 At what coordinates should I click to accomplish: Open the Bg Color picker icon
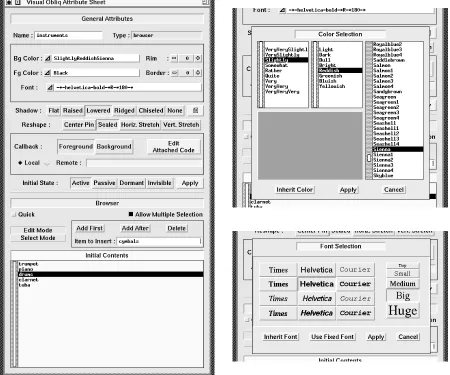[48, 58]
